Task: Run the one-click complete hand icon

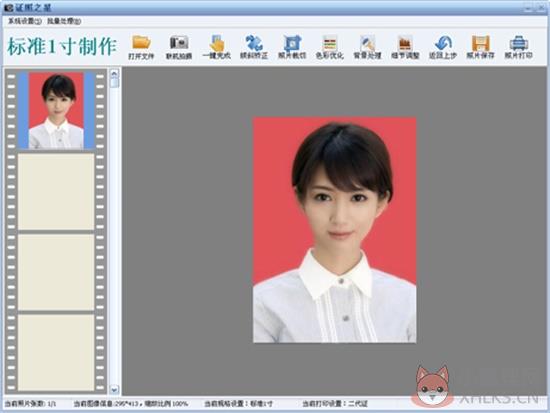Action: click(217, 43)
